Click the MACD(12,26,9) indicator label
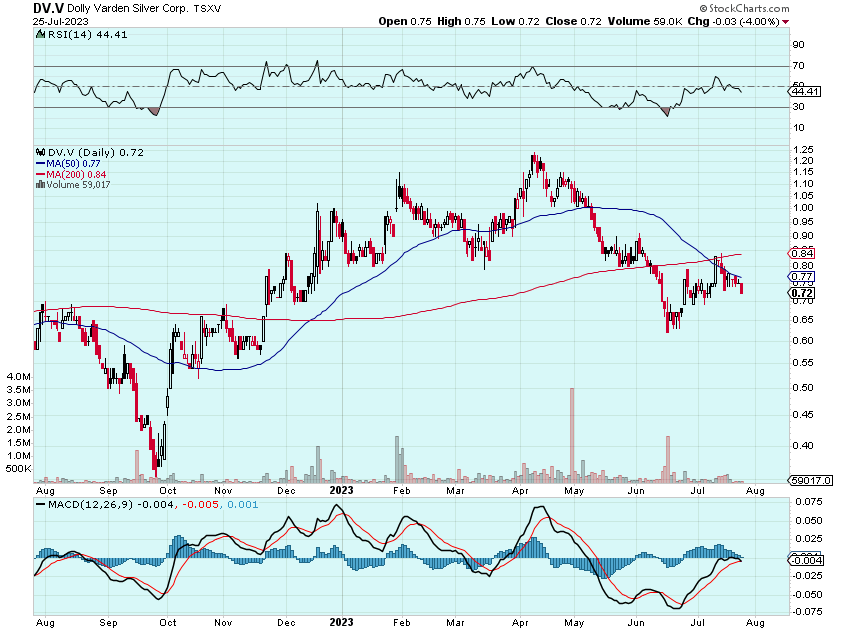849x630 pixels. (90, 504)
